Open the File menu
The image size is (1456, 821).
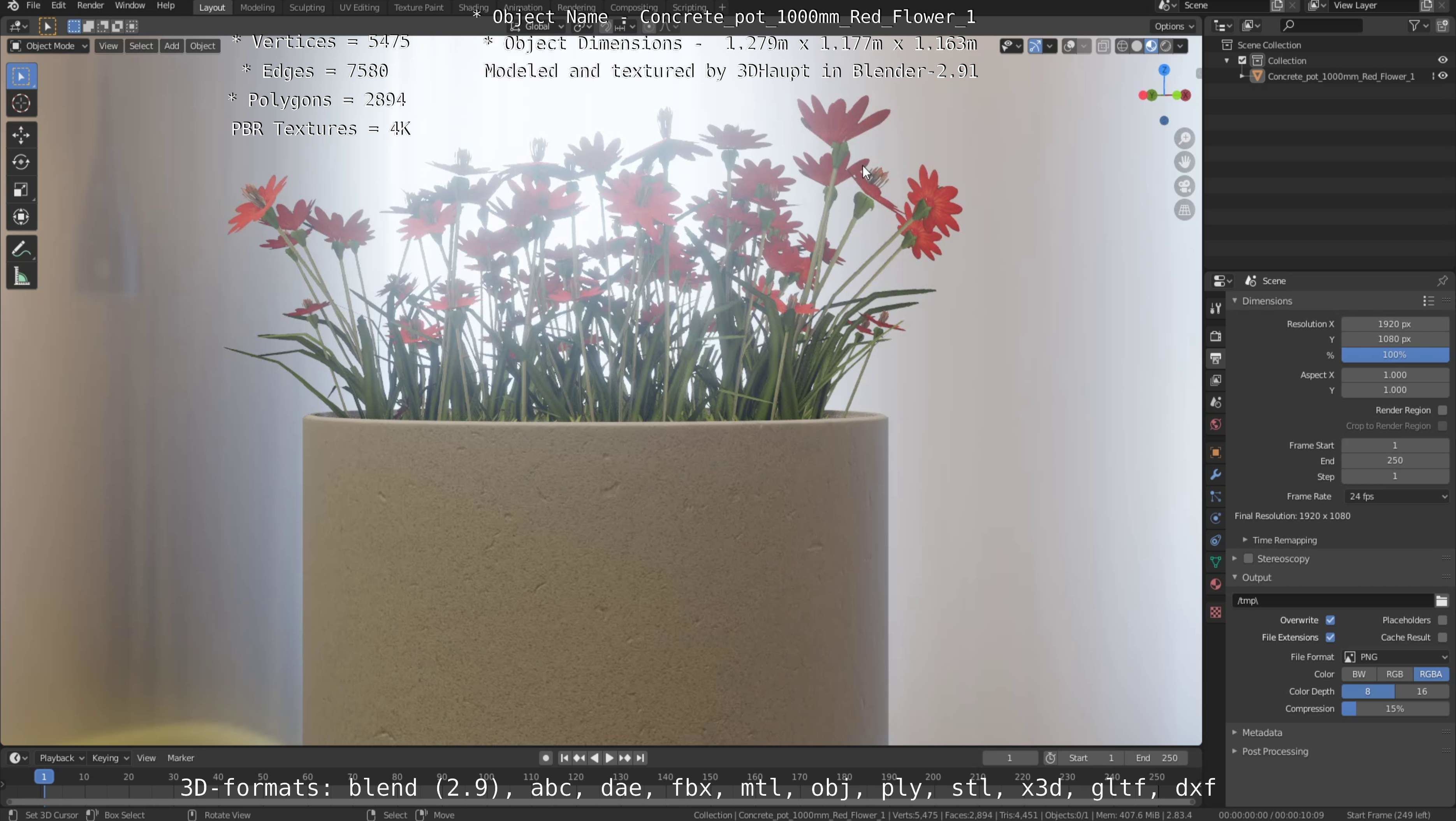(x=33, y=6)
